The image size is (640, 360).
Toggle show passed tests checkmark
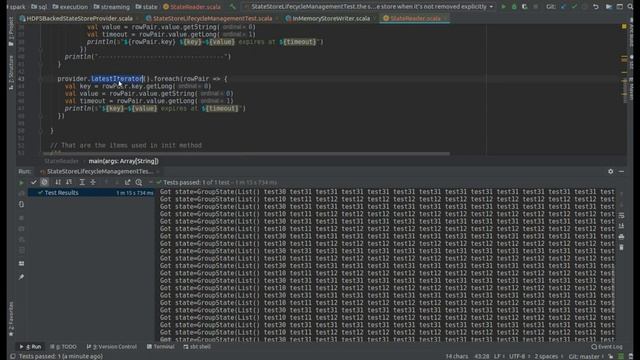tap(34, 182)
